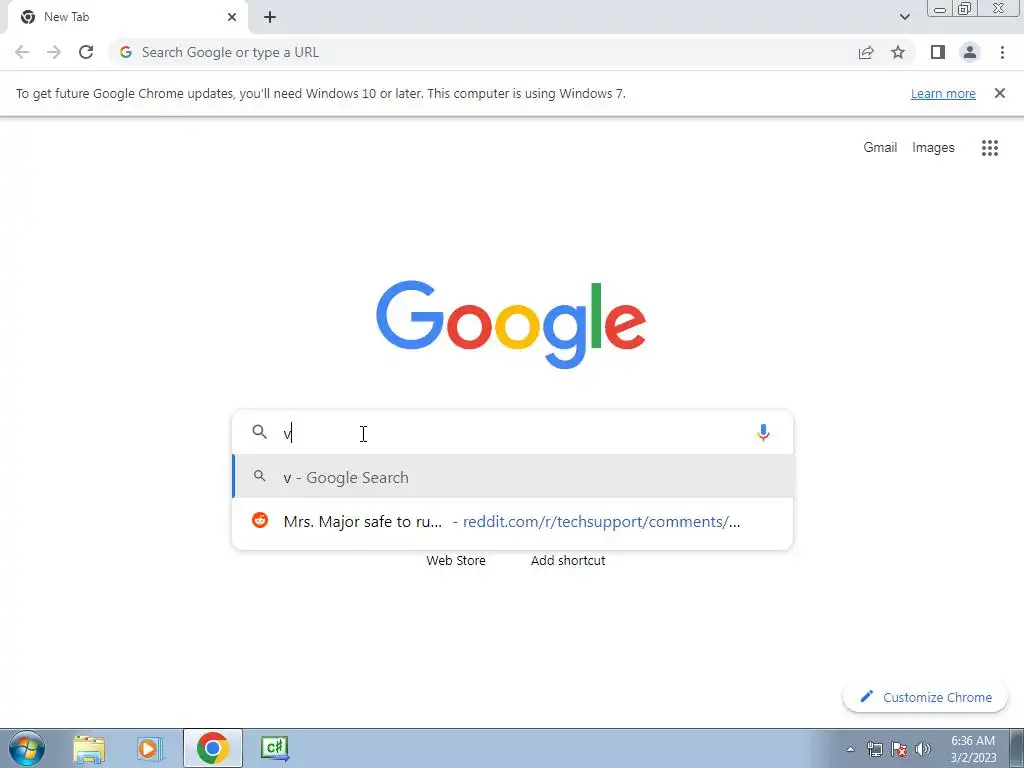Open the C# application in taskbar
The image size is (1024, 768).
tap(275, 748)
